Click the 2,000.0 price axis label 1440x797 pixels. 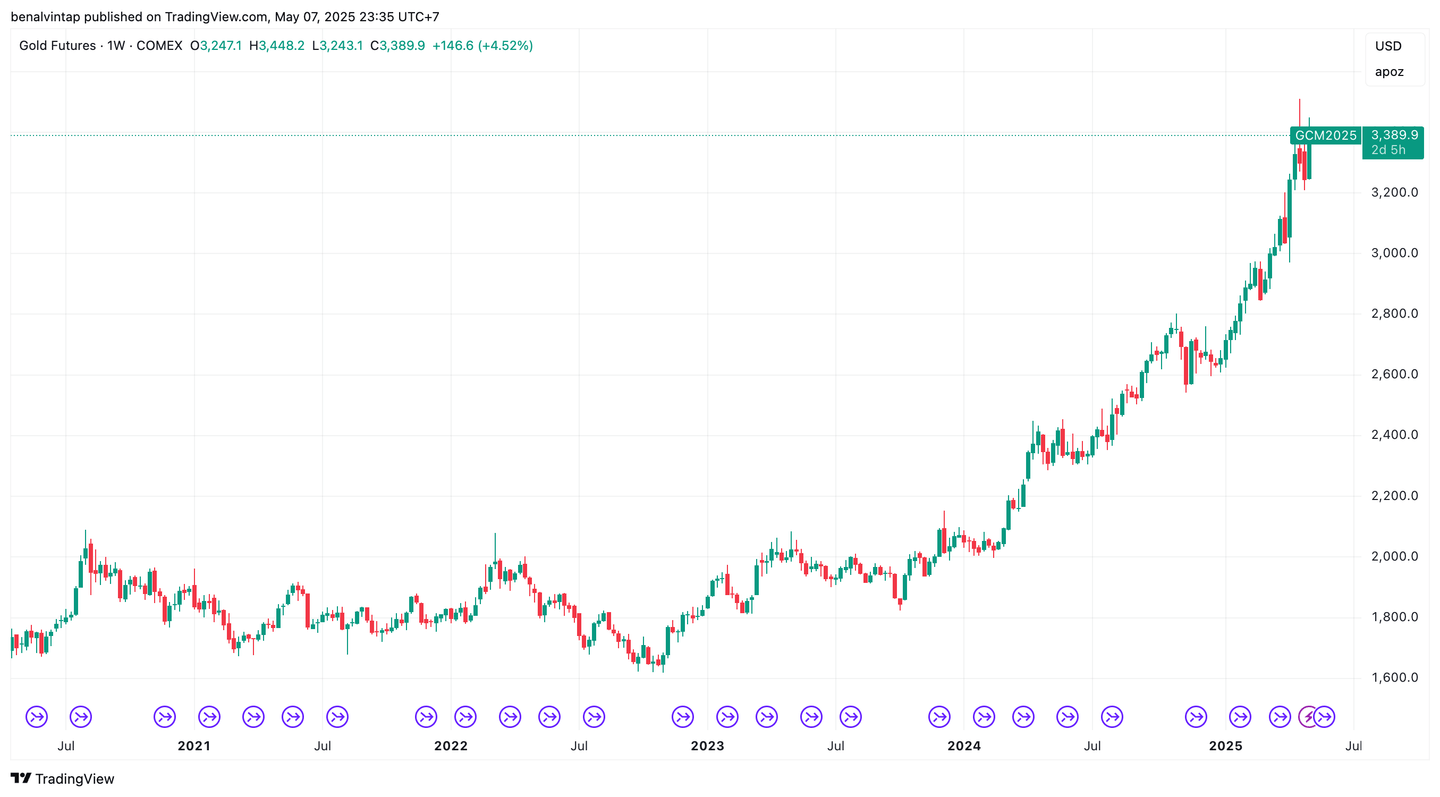click(1394, 556)
